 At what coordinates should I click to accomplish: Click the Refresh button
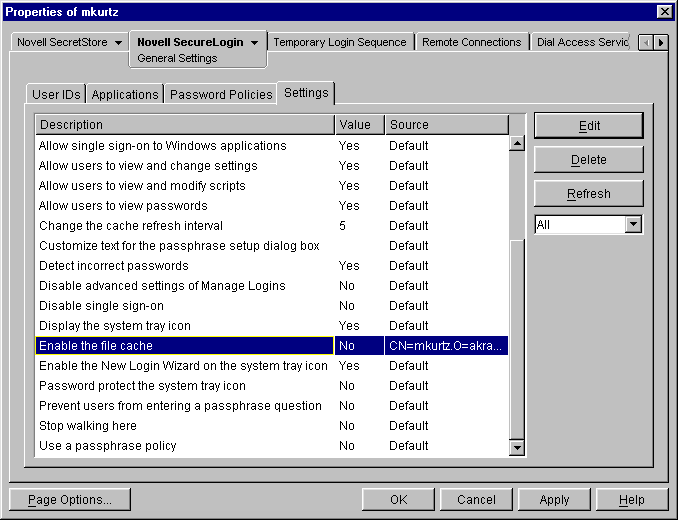589,194
